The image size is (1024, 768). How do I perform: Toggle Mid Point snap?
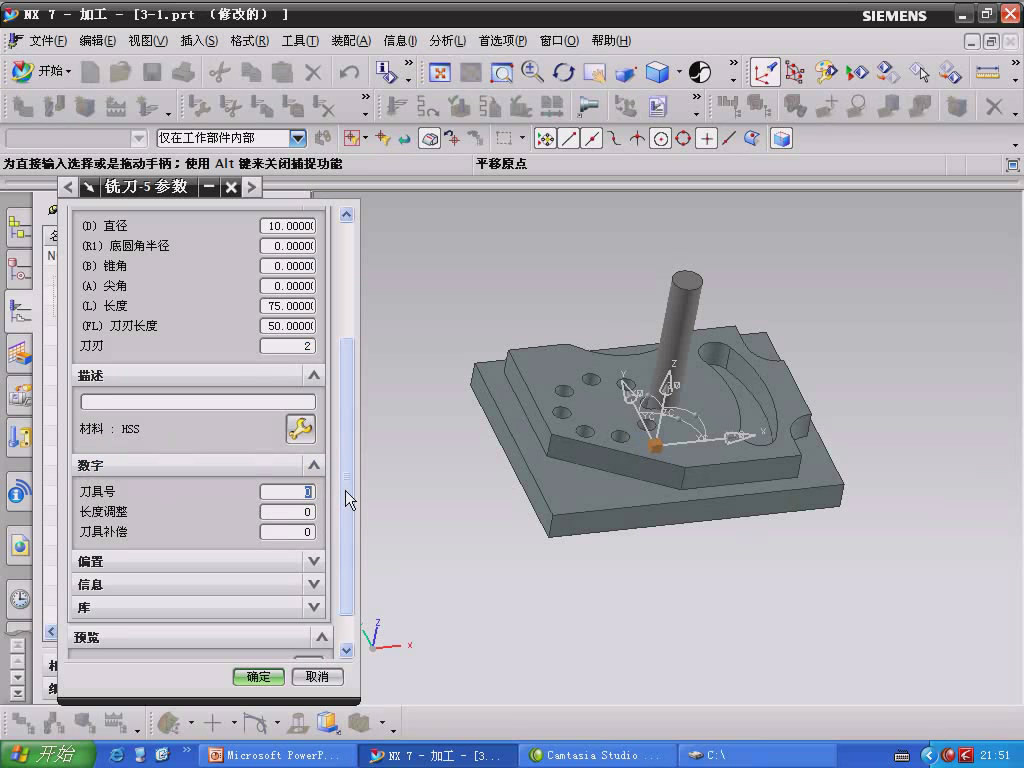pos(592,138)
